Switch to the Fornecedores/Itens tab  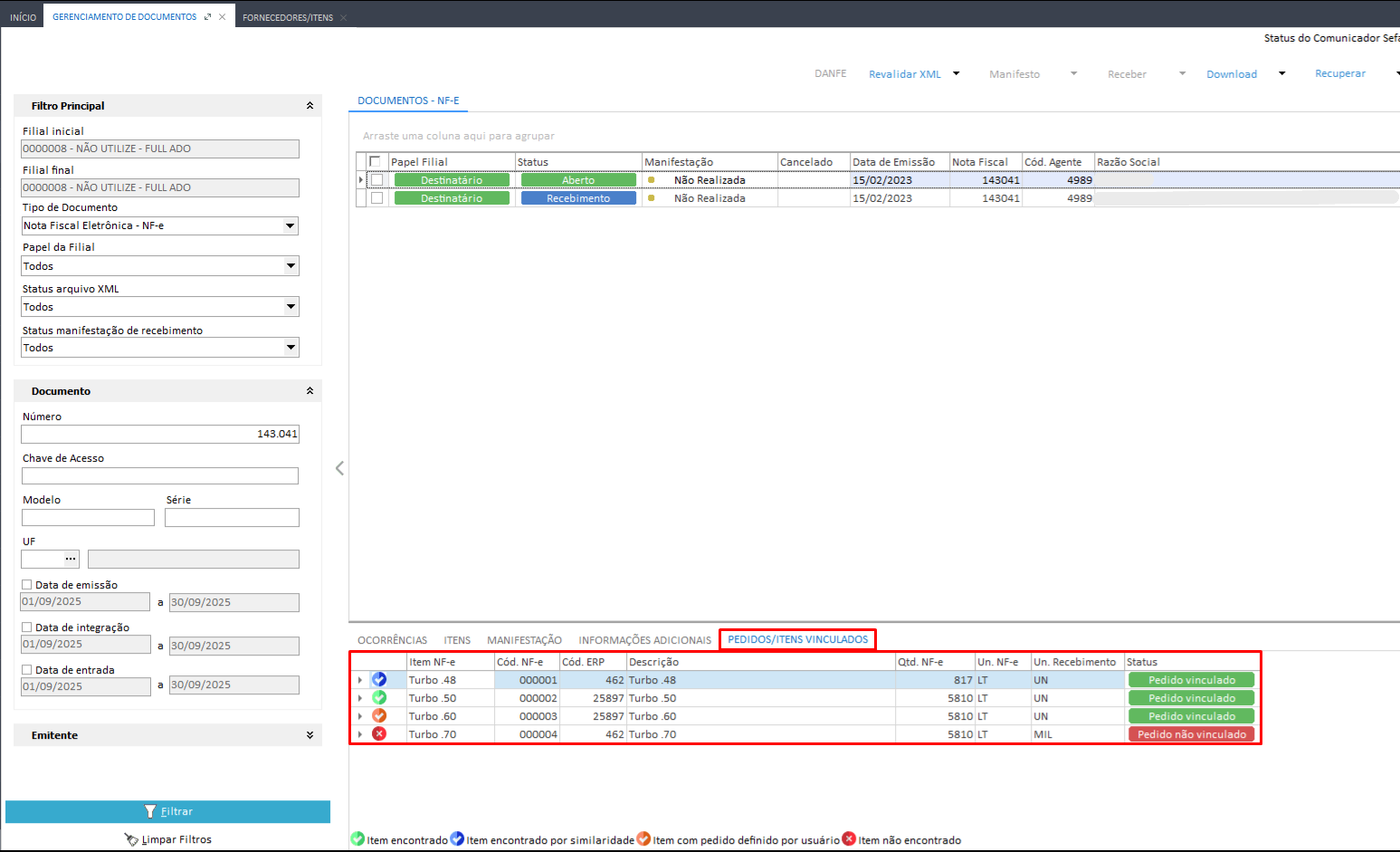(x=288, y=17)
